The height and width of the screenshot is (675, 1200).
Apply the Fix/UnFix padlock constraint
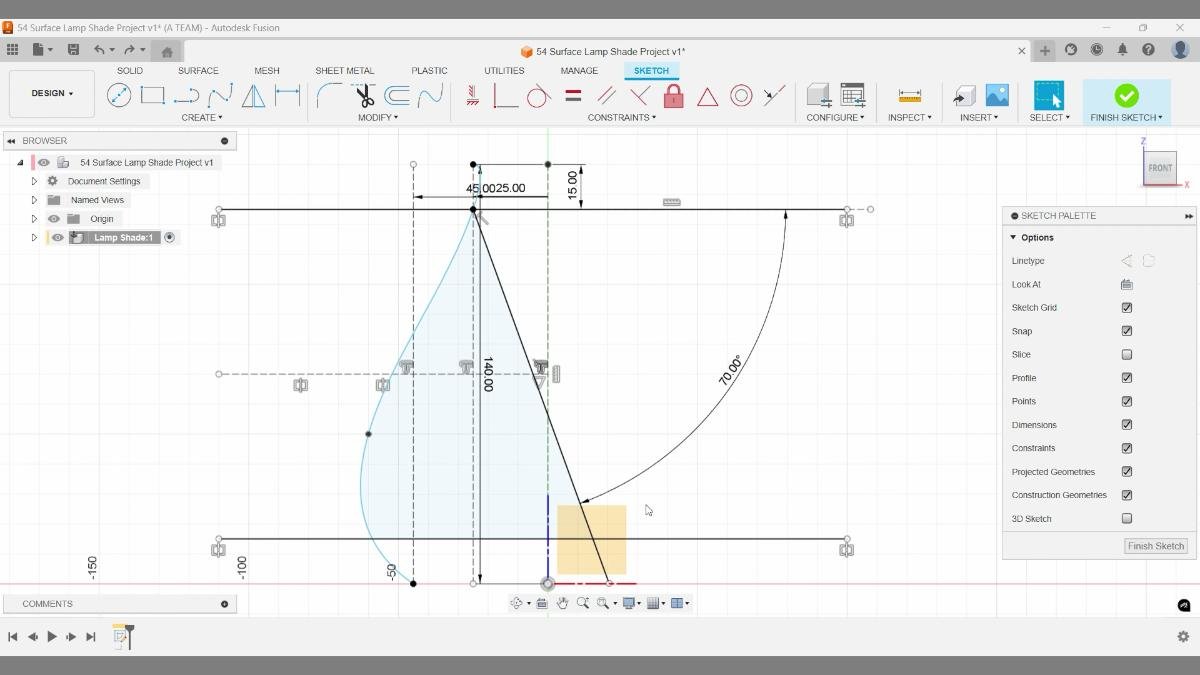(674, 96)
